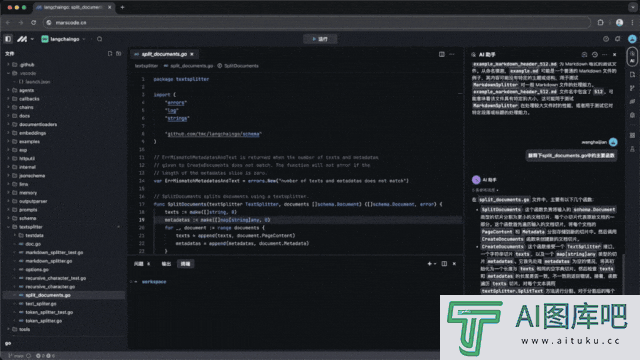This screenshot has height=360, width=640.
Task: Open source control icon in right sidebar
Action: click(x=632, y=88)
